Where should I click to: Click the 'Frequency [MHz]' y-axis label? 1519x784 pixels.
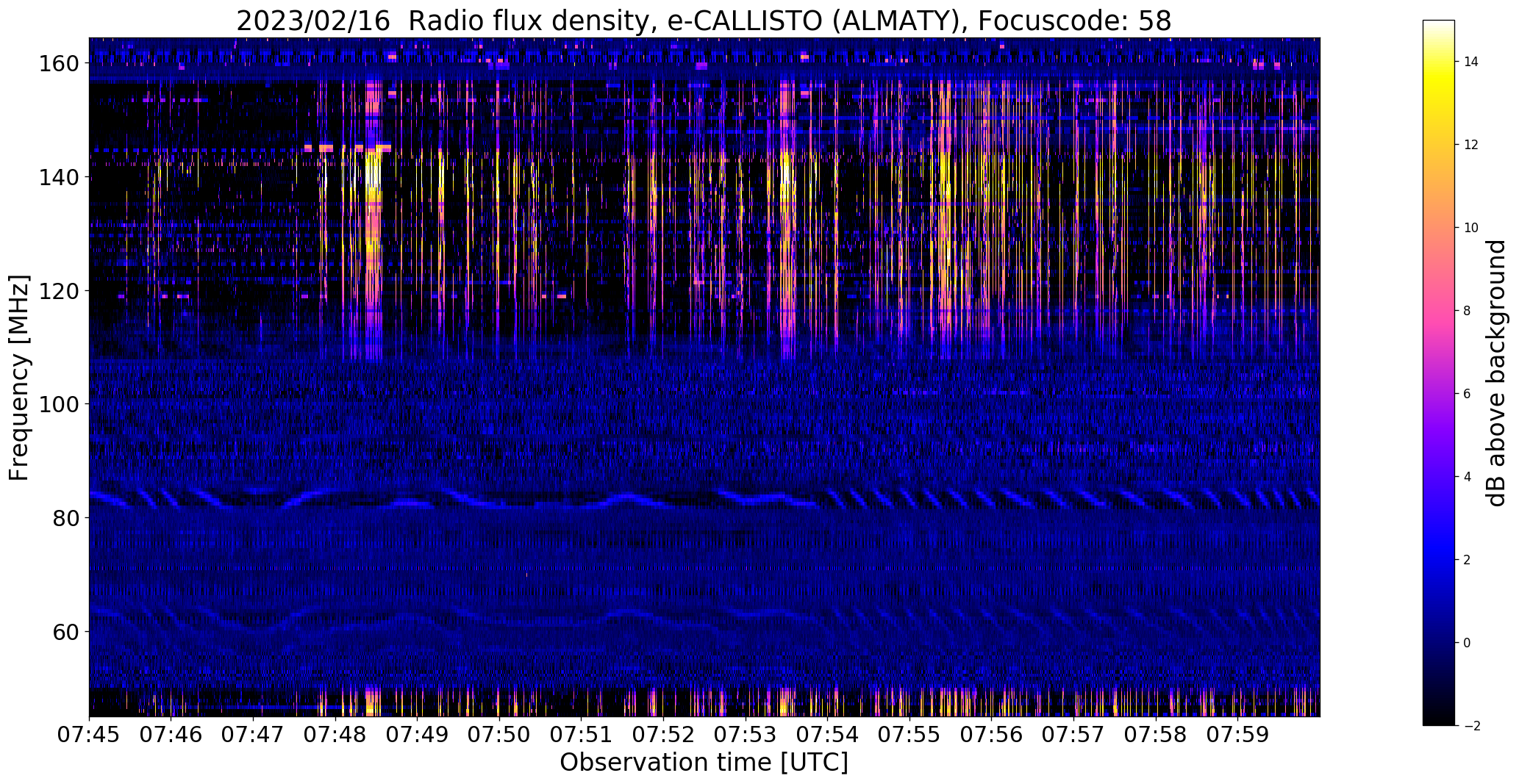point(19,378)
